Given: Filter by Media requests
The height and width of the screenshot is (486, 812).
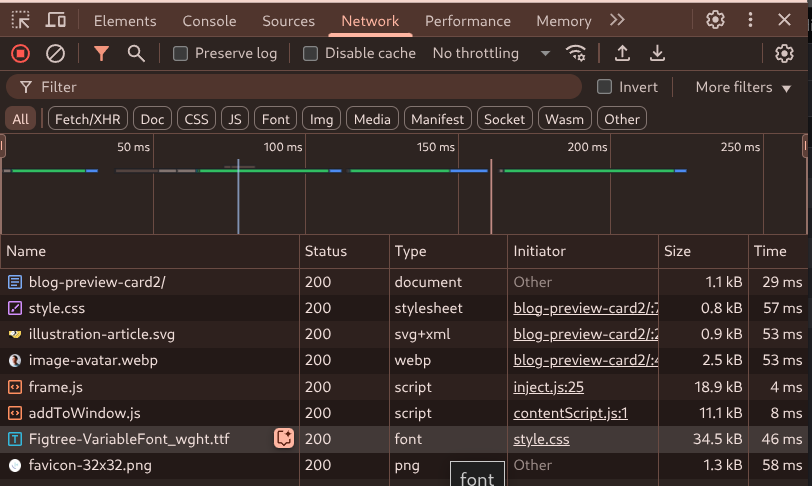Looking at the screenshot, I should click(372, 119).
